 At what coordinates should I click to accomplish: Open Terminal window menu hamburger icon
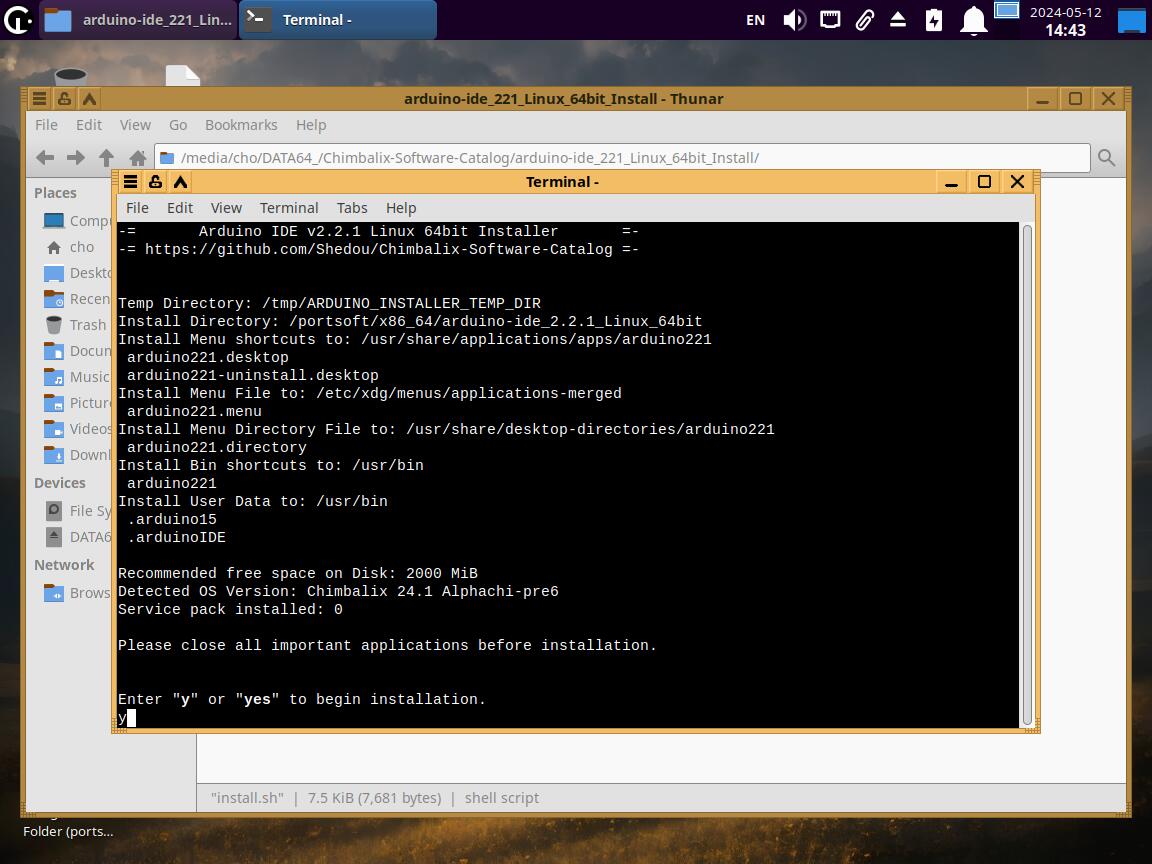click(131, 181)
